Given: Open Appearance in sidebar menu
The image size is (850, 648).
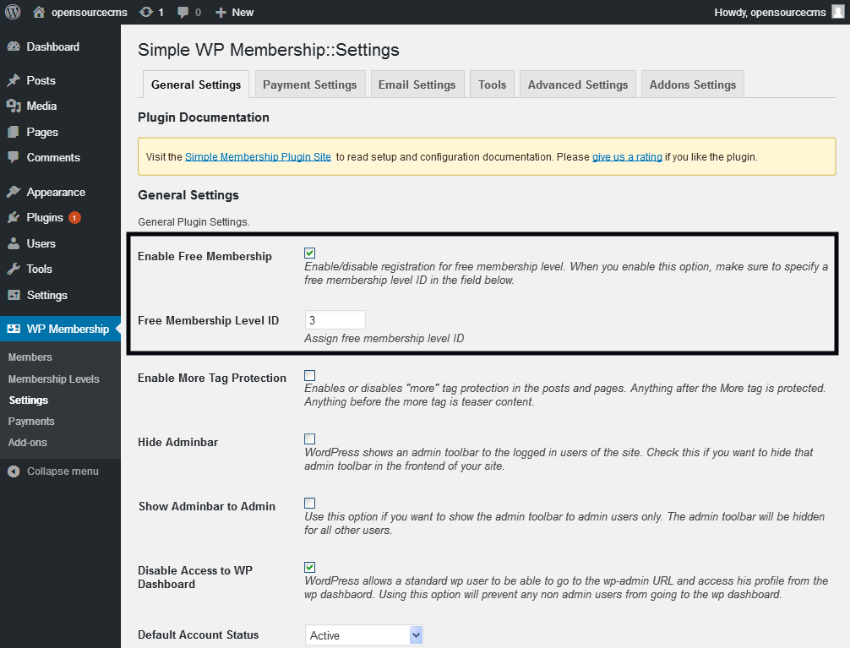Looking at the screenshot, I should click(x=56, y=193).
